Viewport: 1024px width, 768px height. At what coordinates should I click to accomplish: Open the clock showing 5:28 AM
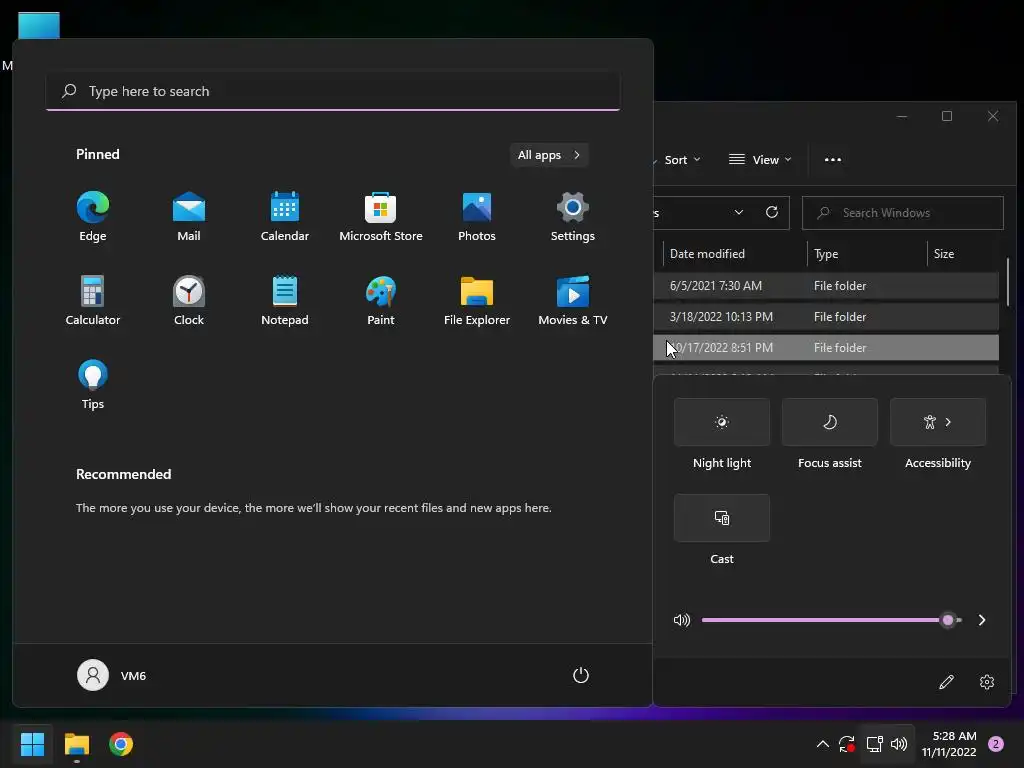(949, 744)
